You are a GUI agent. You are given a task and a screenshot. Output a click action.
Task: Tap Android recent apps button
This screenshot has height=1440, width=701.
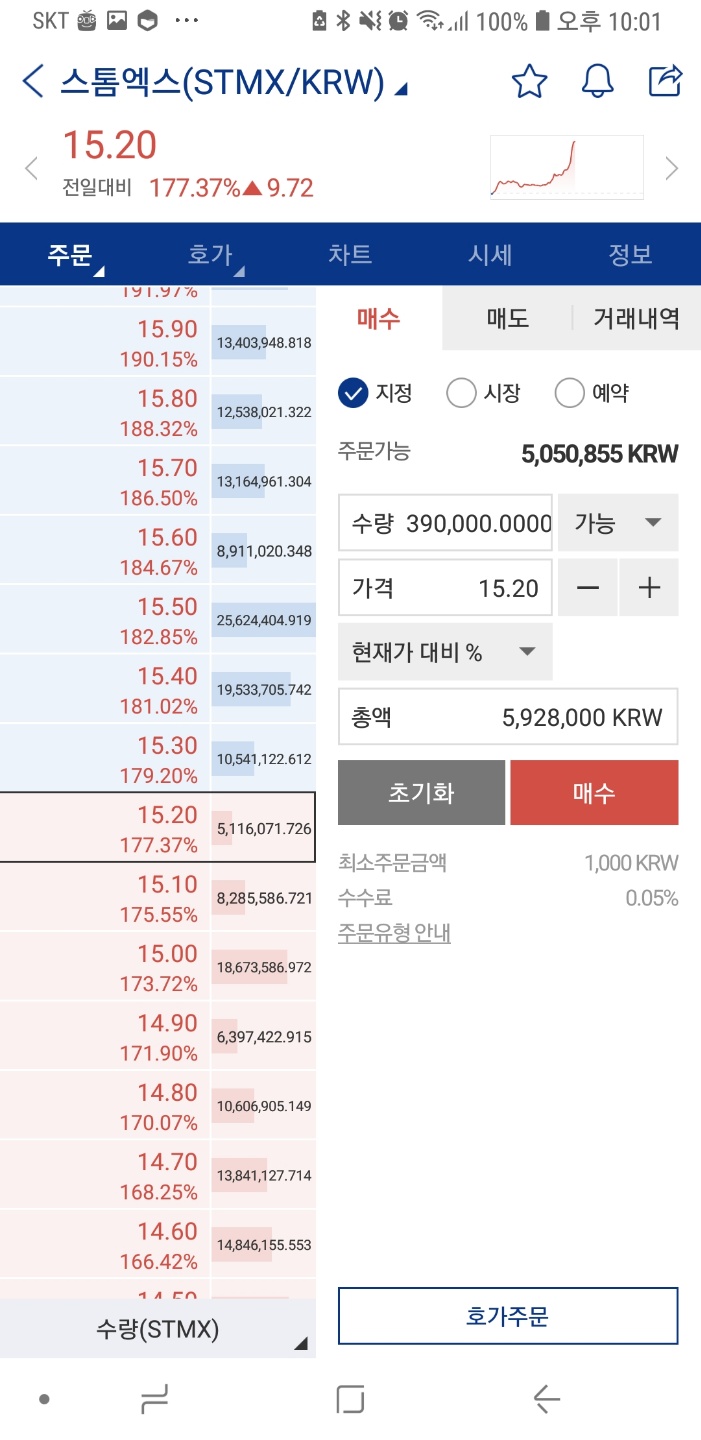coord(155,1399)
